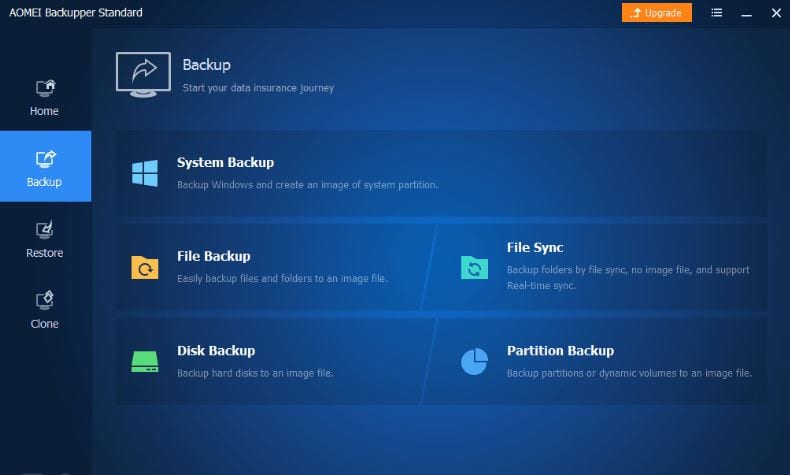Choose the File Sync title
The height and width of the screenshot is (475, 790).
[535, 247]
